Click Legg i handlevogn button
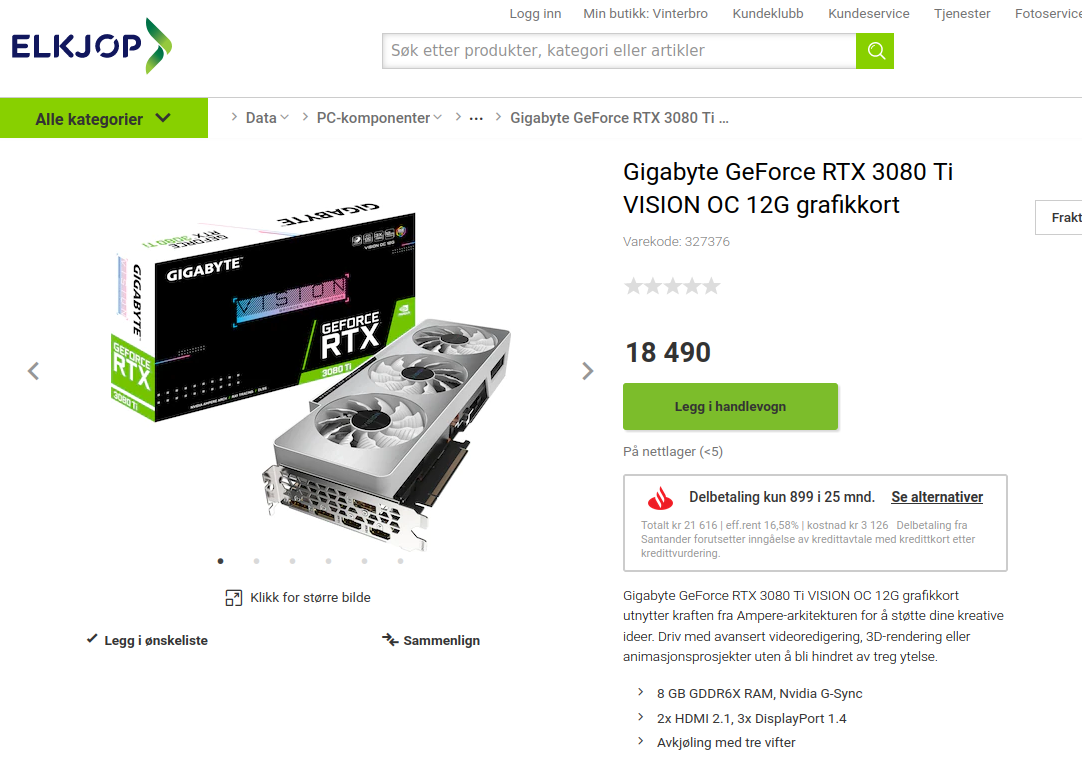This screenshot has height=769, width=1082. [730, 407]
